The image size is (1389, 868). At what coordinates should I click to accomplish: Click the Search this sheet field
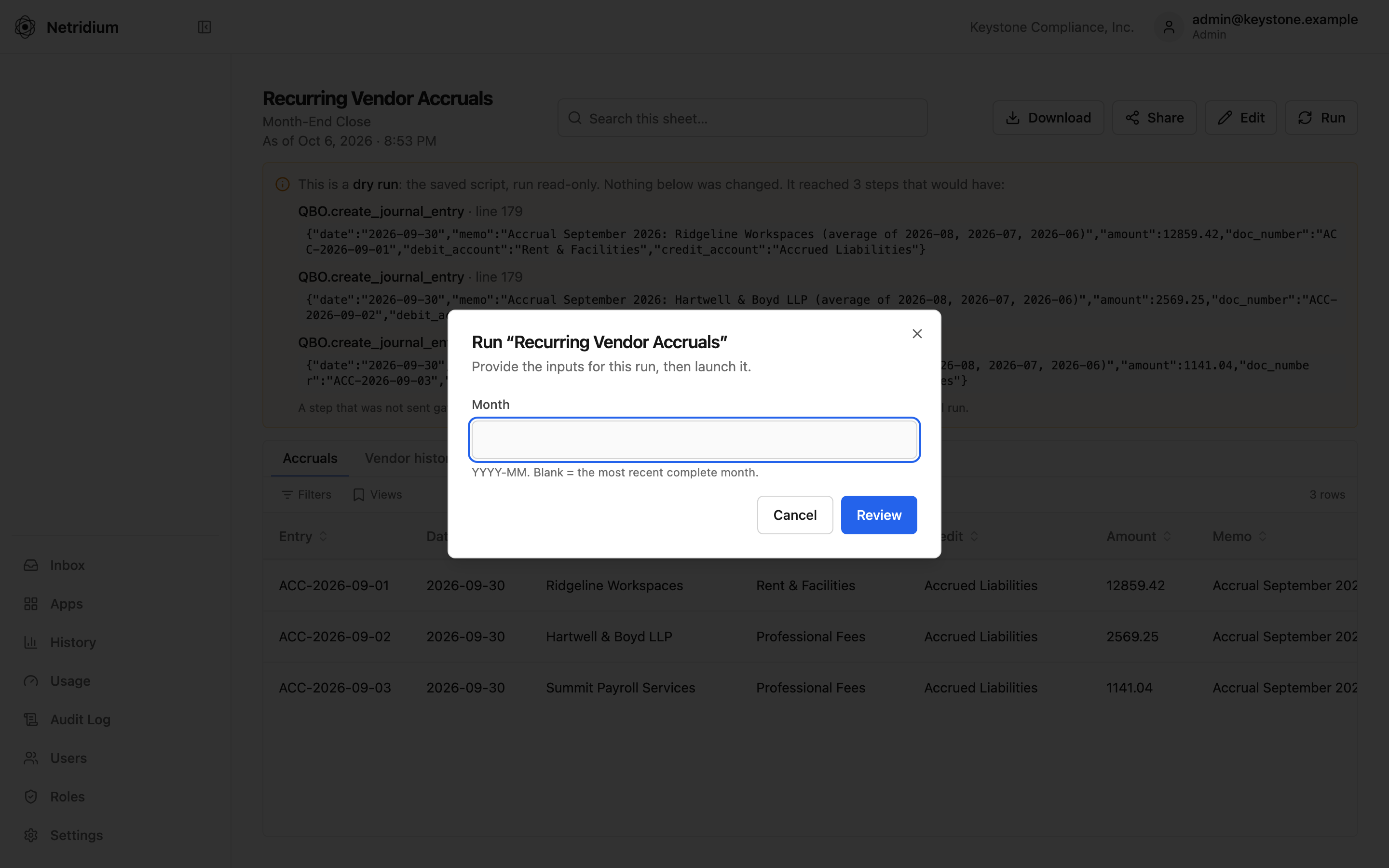pos(742,118)
